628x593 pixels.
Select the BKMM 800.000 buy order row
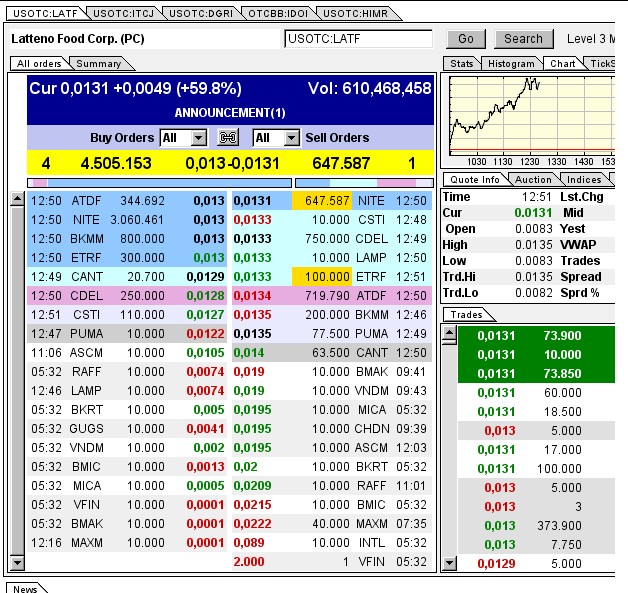pyautogui.click(x=127, y=239)
